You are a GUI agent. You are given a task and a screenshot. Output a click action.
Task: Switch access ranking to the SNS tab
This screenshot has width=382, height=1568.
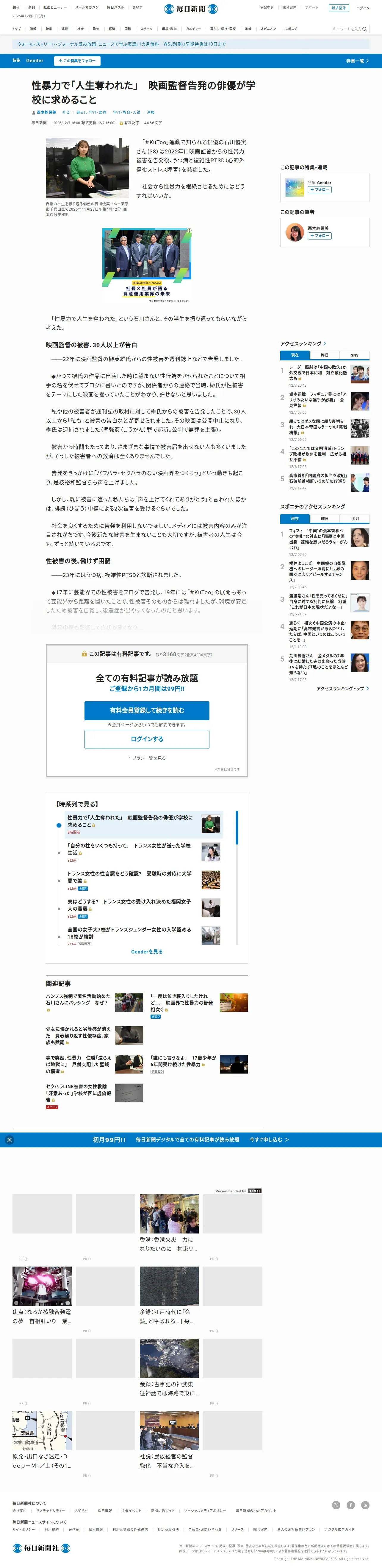355,355
